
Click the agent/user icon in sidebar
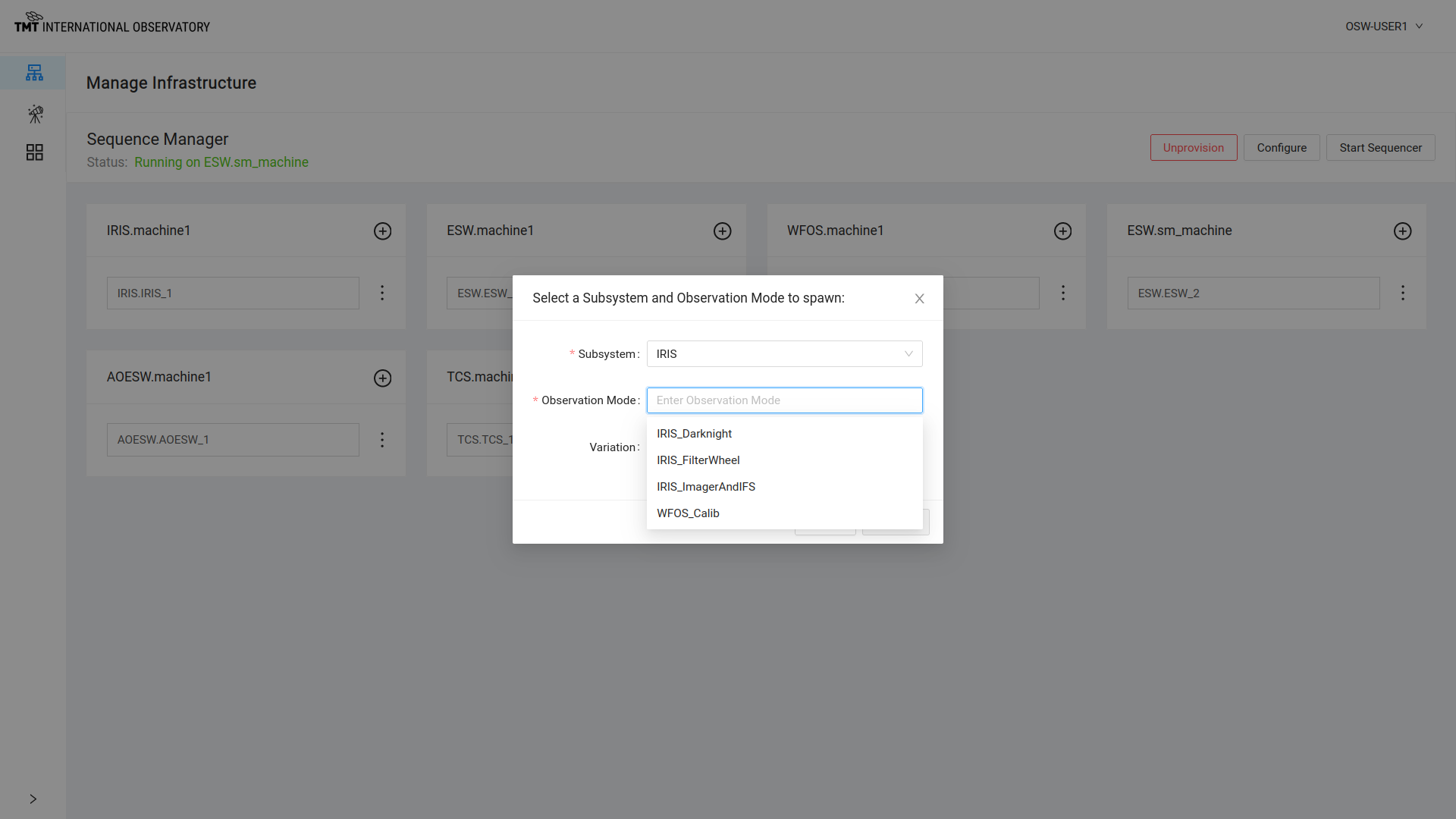[33, 113]
